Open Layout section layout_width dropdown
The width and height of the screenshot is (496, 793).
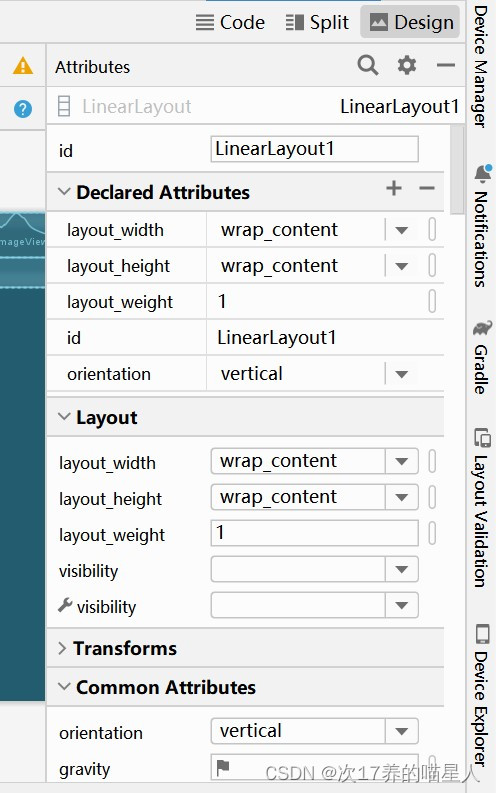coord(401,461)
